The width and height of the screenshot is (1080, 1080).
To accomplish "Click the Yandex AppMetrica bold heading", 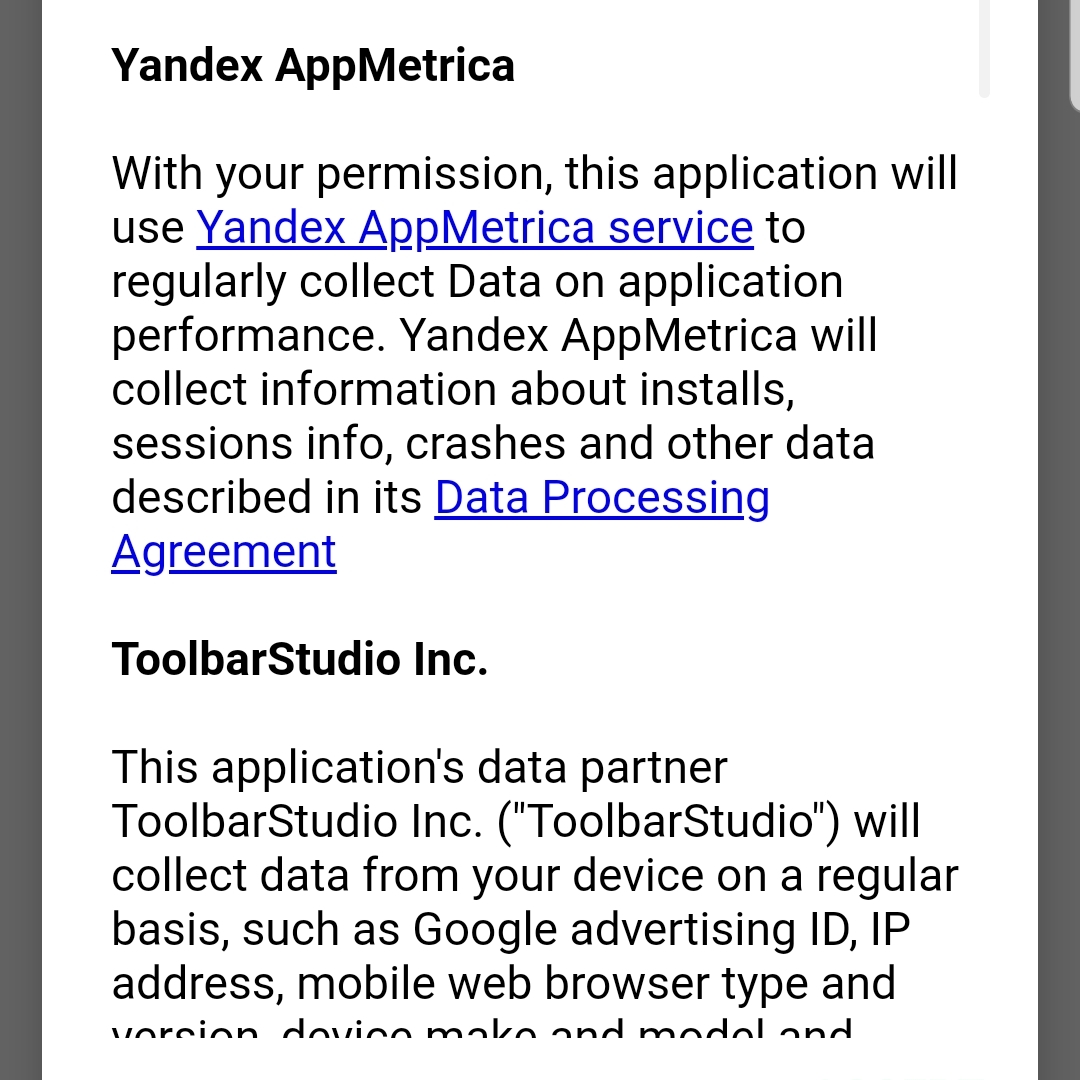I will pyautogui.click(x=313, y=65).
